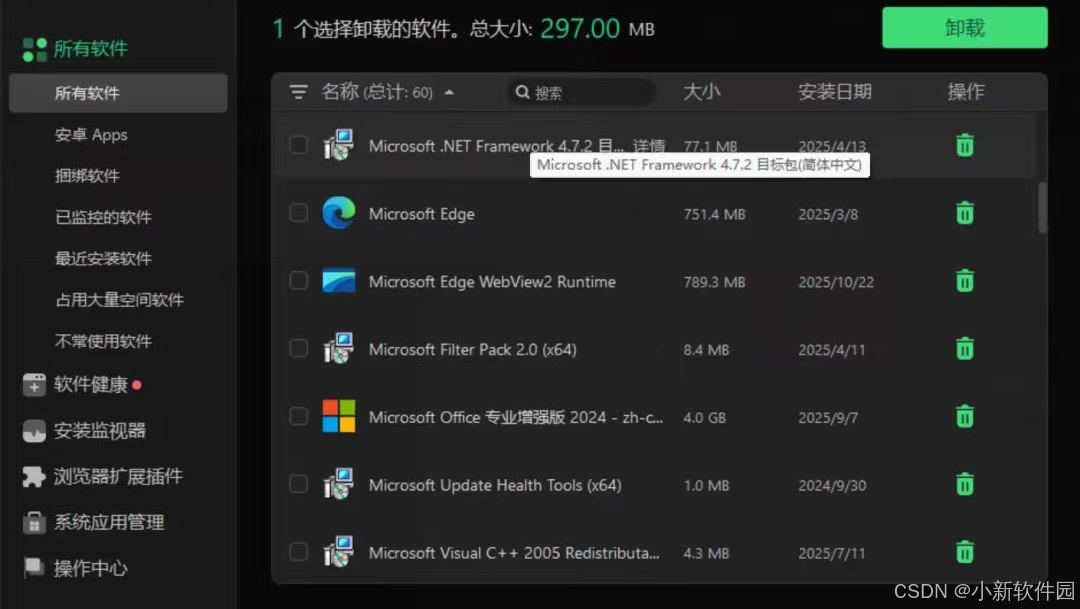This screenshot has height=609, width=1080.
Task: Click the 安装监视器 sidebar icon
Action: [x=34, y=431]
